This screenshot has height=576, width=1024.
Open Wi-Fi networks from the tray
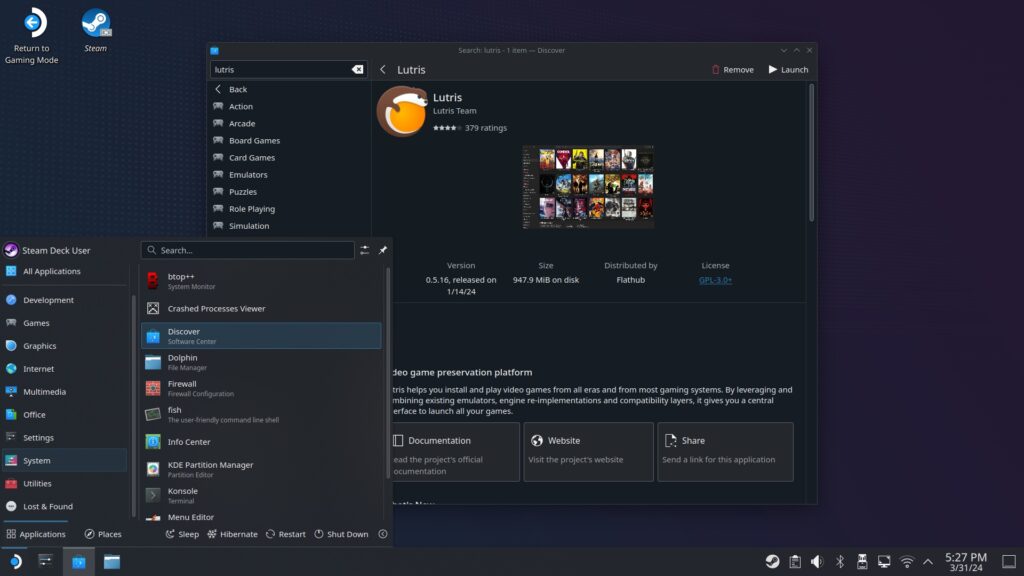(x=907, y=562)
